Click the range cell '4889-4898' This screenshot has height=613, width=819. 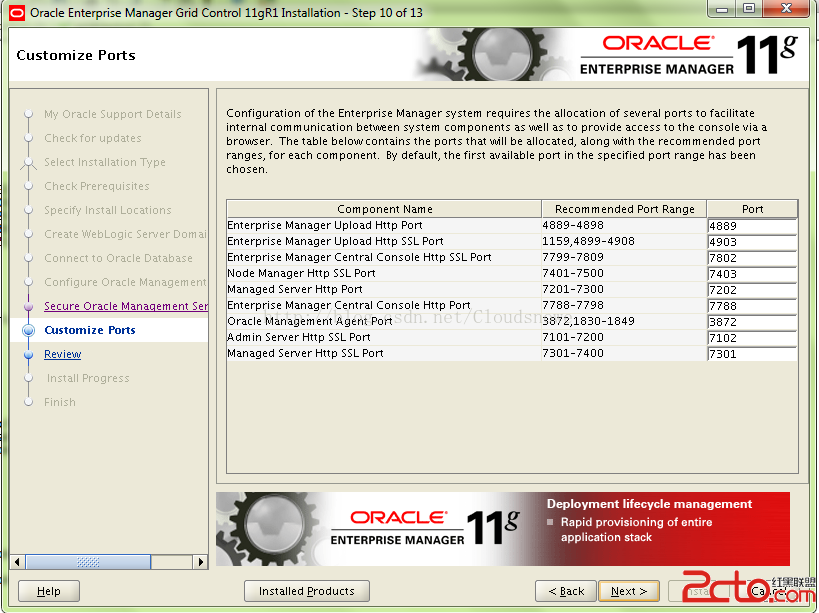tap(573, 225)
